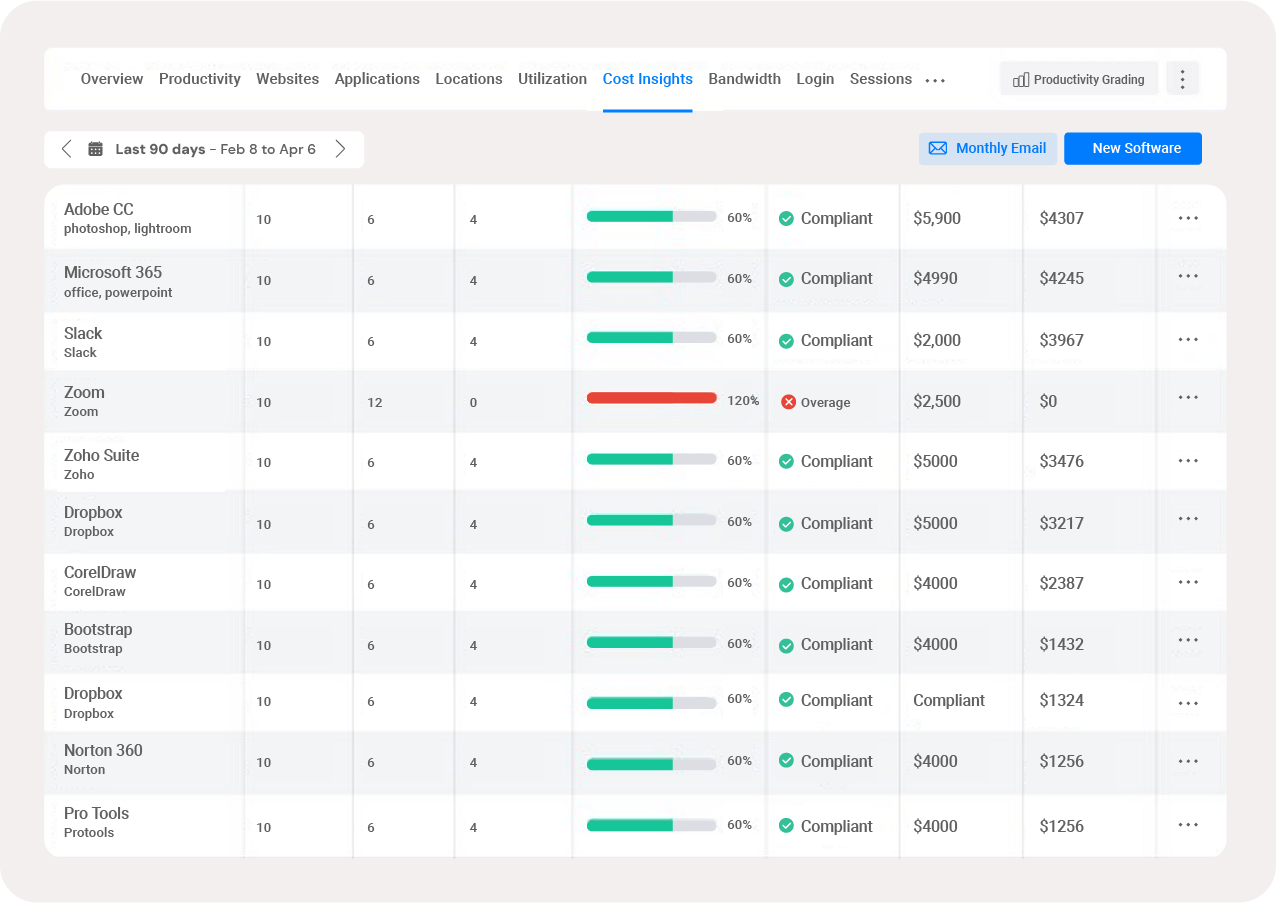Open the three-dot menu for Microsoft 365
This screenshot has height=903, width=1278.
pos(1188,277)
